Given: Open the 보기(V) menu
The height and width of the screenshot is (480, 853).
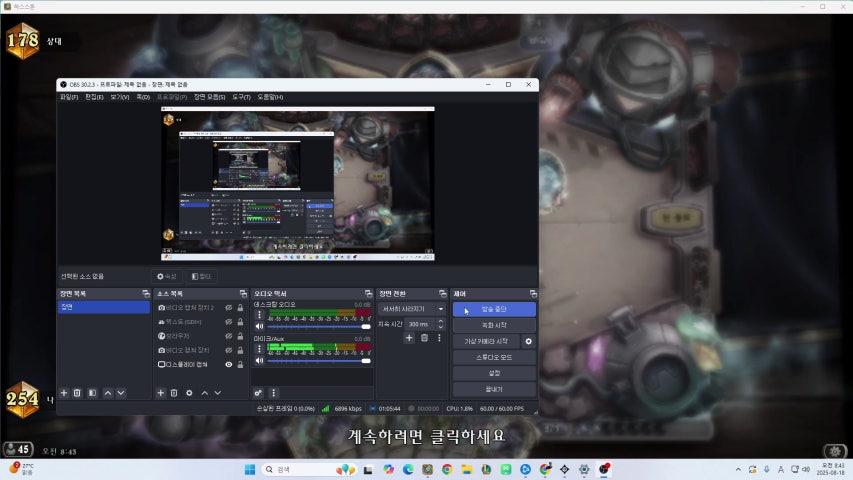Looking at the screenshot, I should (120, 97).
